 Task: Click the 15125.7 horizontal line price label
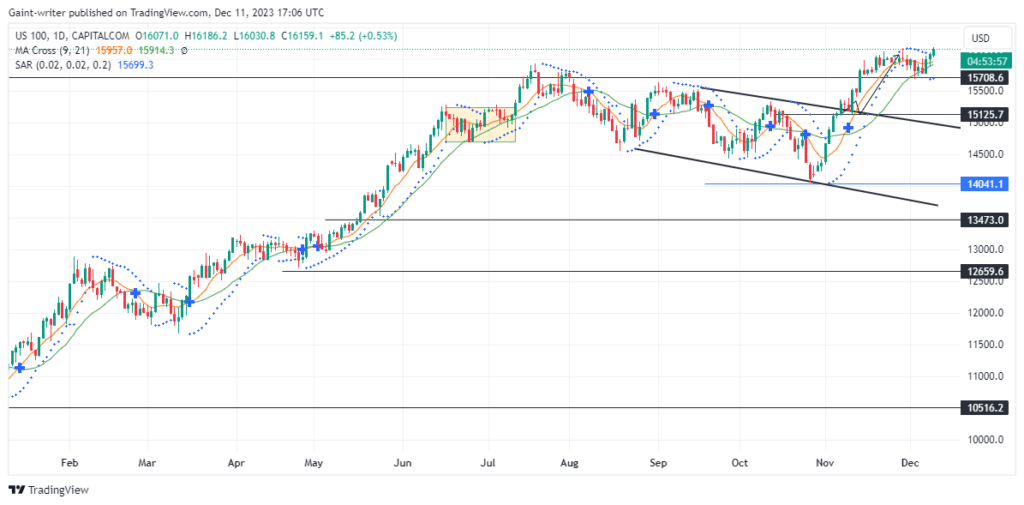984,114
